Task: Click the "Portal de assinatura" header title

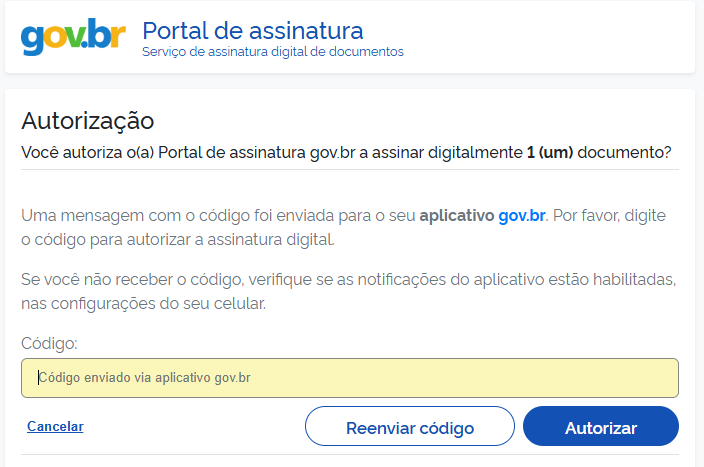Action: tap(253, 29)
